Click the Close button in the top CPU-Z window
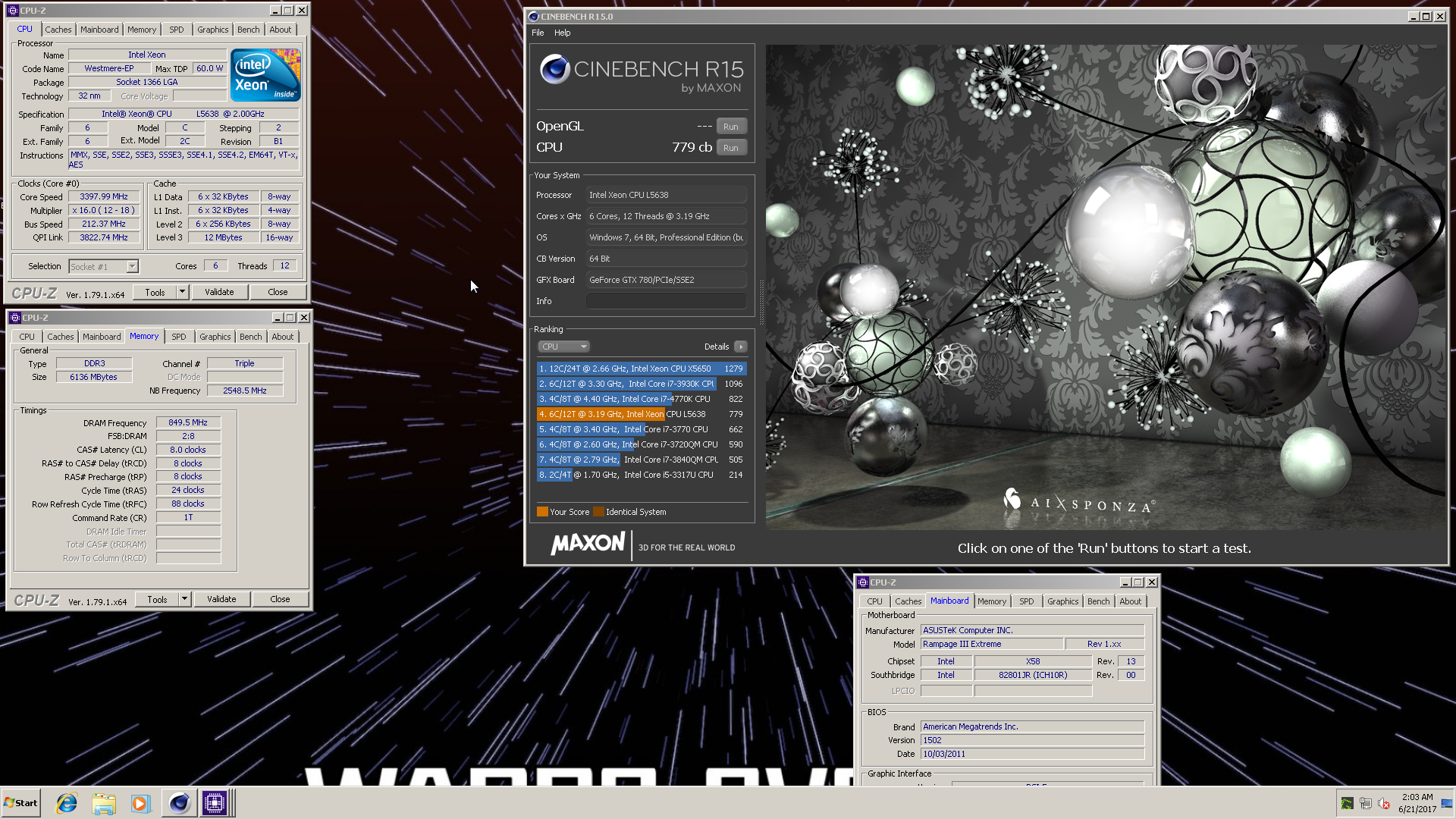This screenshot has height=819, width=1456. 278,292
